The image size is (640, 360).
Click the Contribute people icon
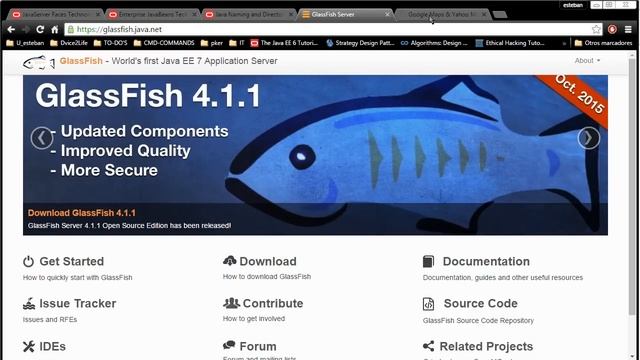[231, 303]
